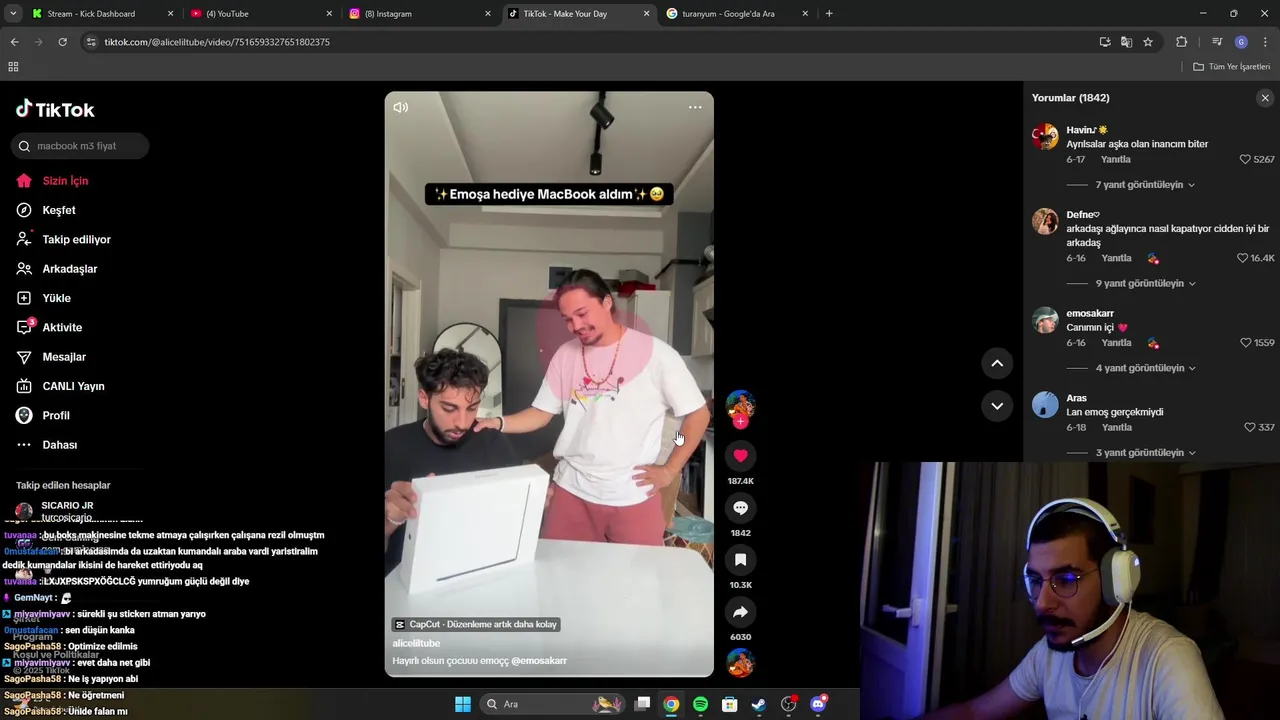The width and height of the screenshot is (1280, 720).
Task: Bookmark the video to favorites
Action: 740,560
